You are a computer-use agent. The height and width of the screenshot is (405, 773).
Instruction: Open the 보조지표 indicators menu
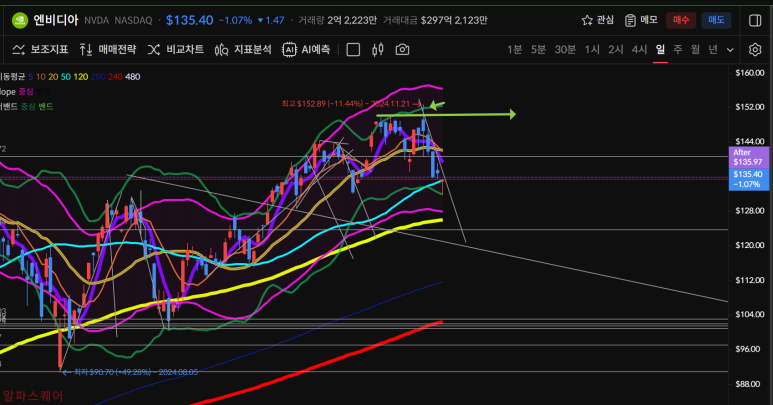[x=40, y=49]
